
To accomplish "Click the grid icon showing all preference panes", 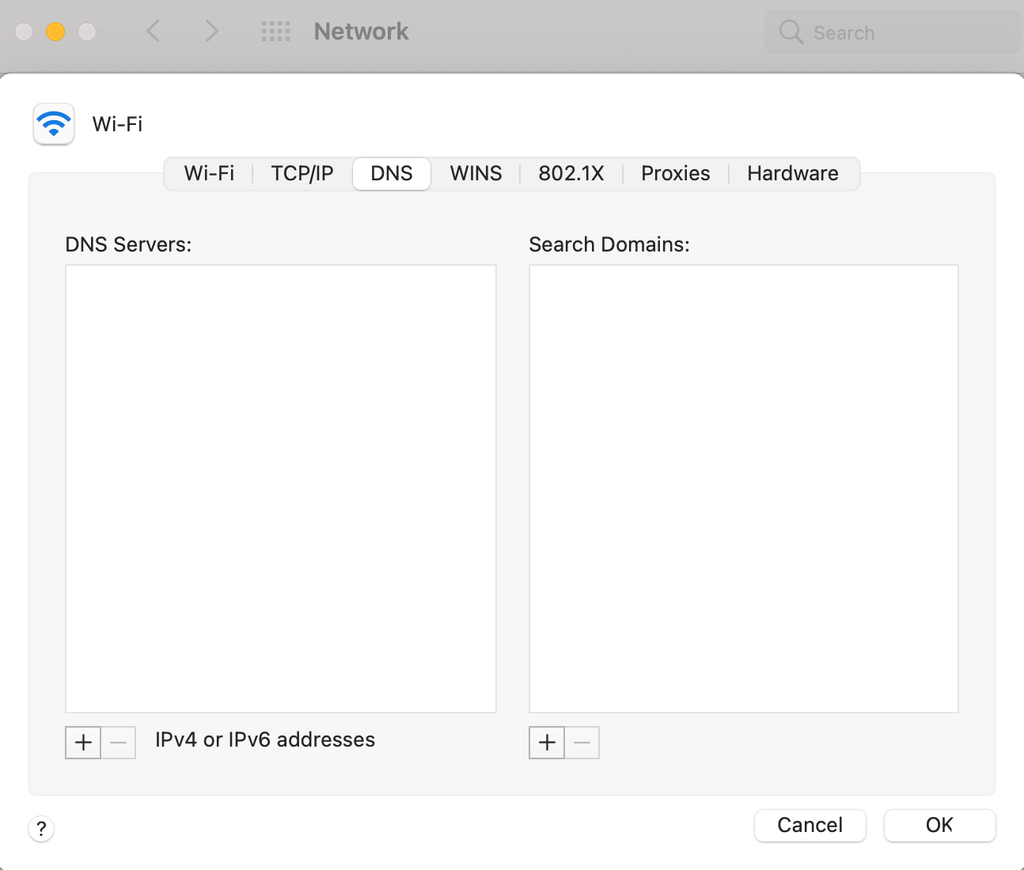I will pyautogui.click(x=274, y=31).
